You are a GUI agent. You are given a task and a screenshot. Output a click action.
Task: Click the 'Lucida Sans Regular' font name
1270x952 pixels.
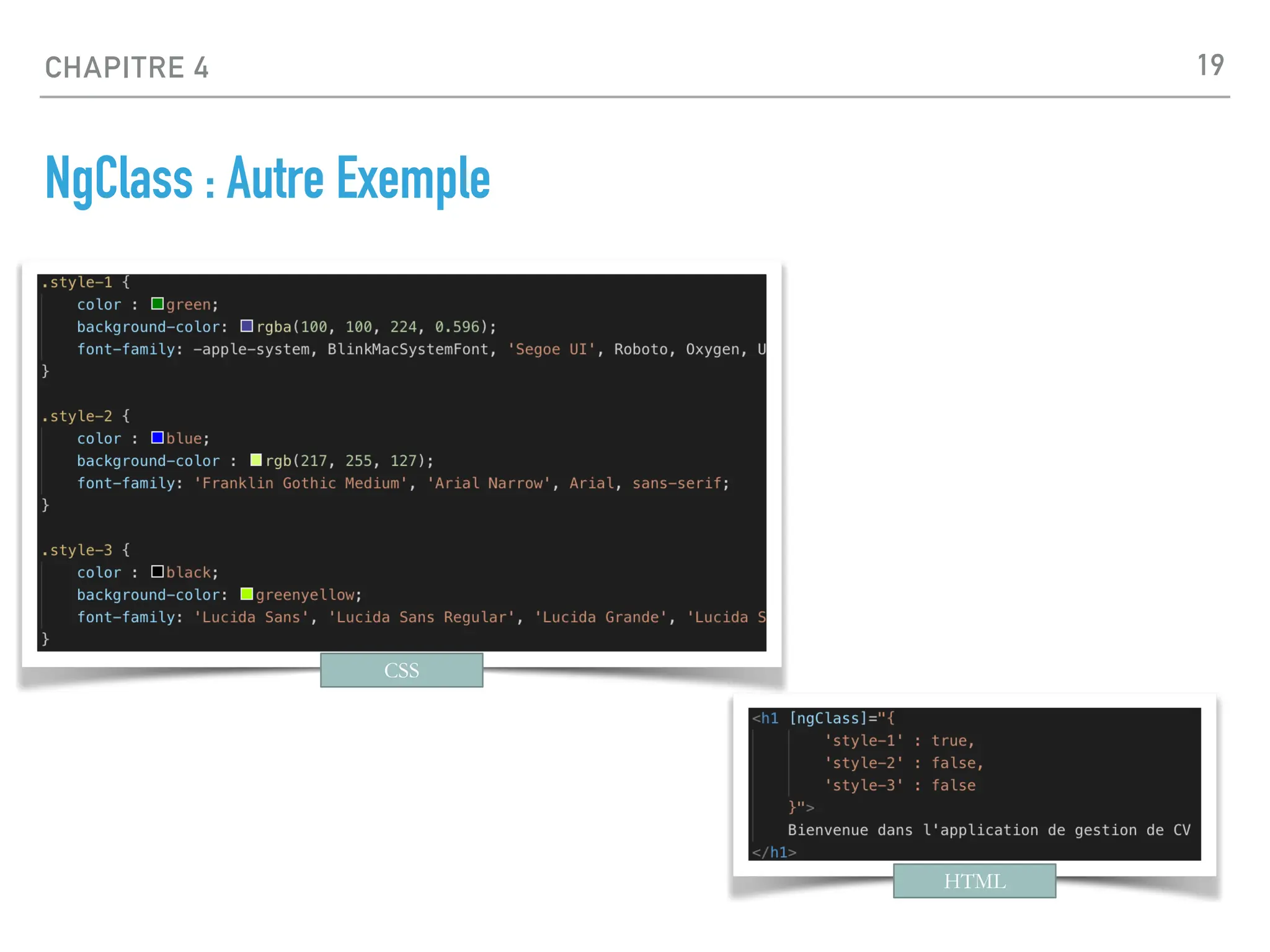[x=421, y=617]
